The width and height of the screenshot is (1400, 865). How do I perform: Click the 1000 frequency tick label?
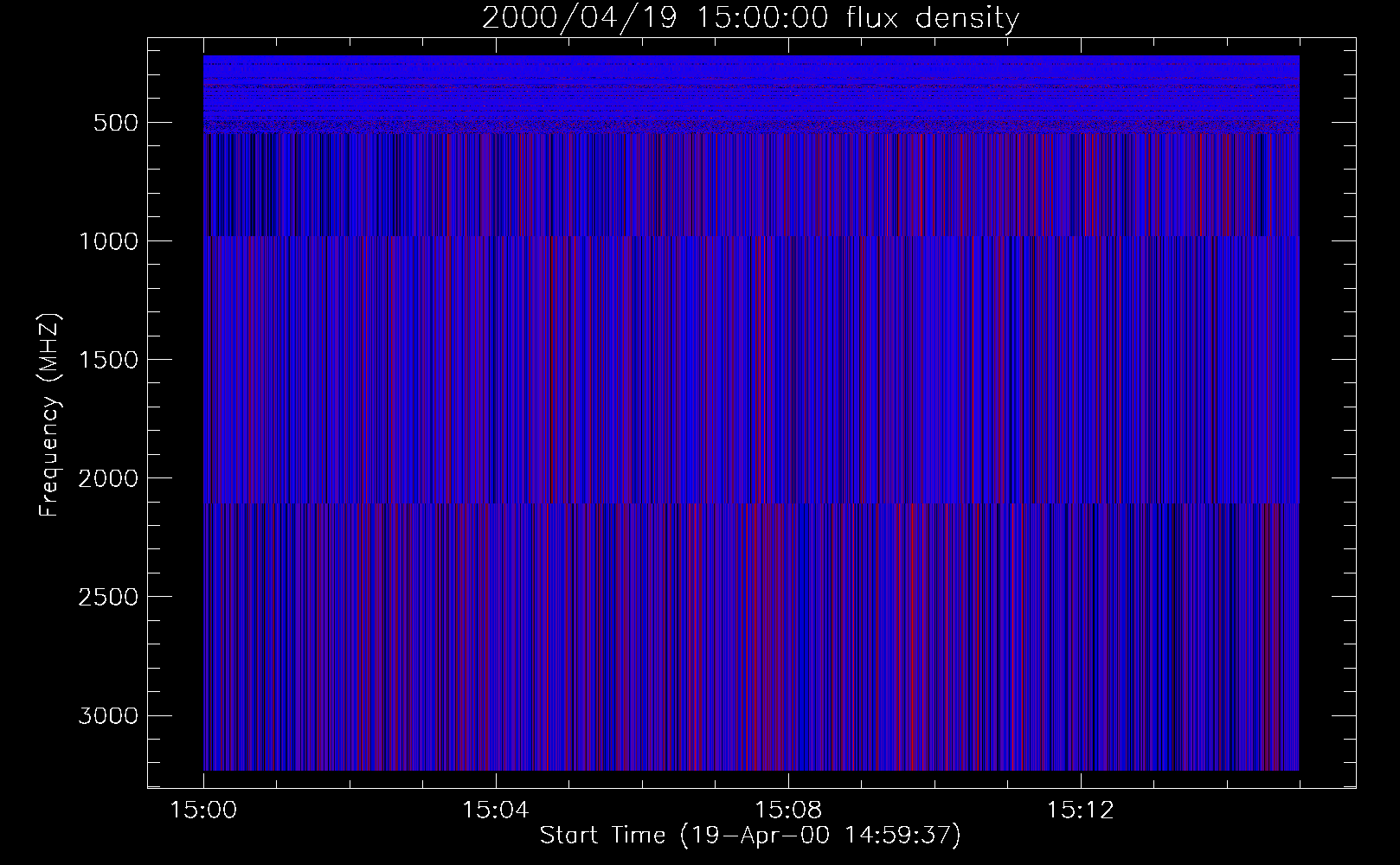click(x=108, y=241)
